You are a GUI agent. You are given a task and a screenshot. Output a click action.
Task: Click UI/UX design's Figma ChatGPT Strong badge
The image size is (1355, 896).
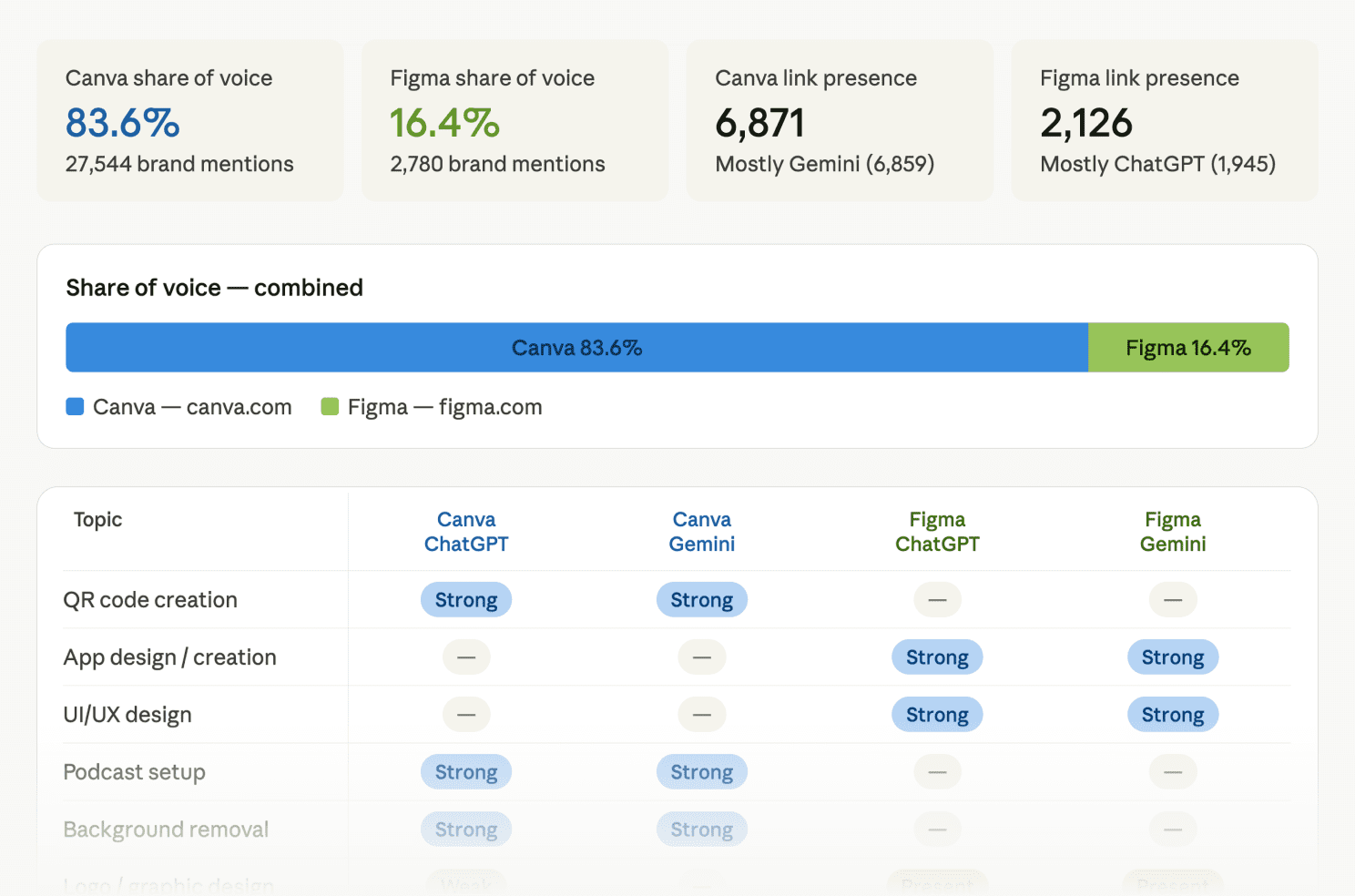pos(937,715)
